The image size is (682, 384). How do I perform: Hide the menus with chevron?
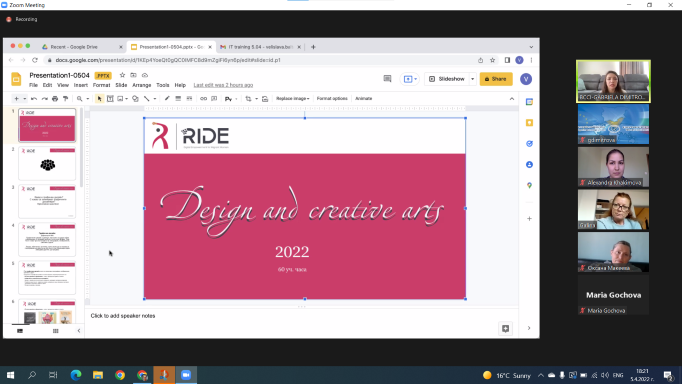point(512,99)
